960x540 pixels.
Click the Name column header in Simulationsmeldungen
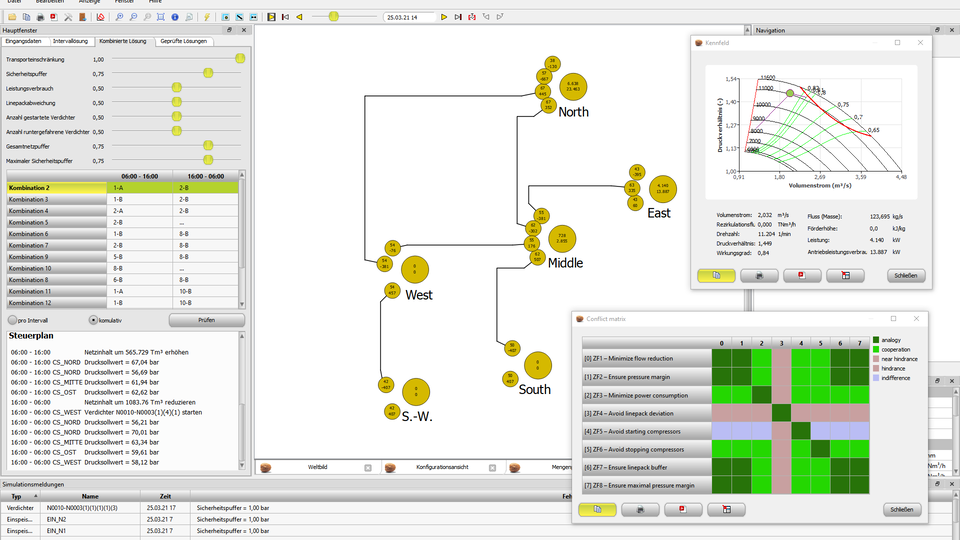(x=90, y=496)
